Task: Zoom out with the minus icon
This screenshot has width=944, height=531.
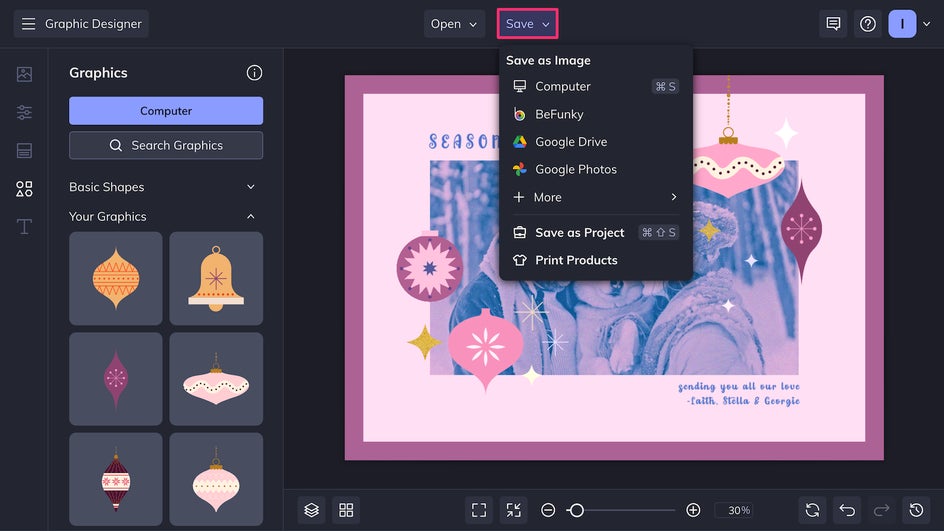Action: coord(548,510)
